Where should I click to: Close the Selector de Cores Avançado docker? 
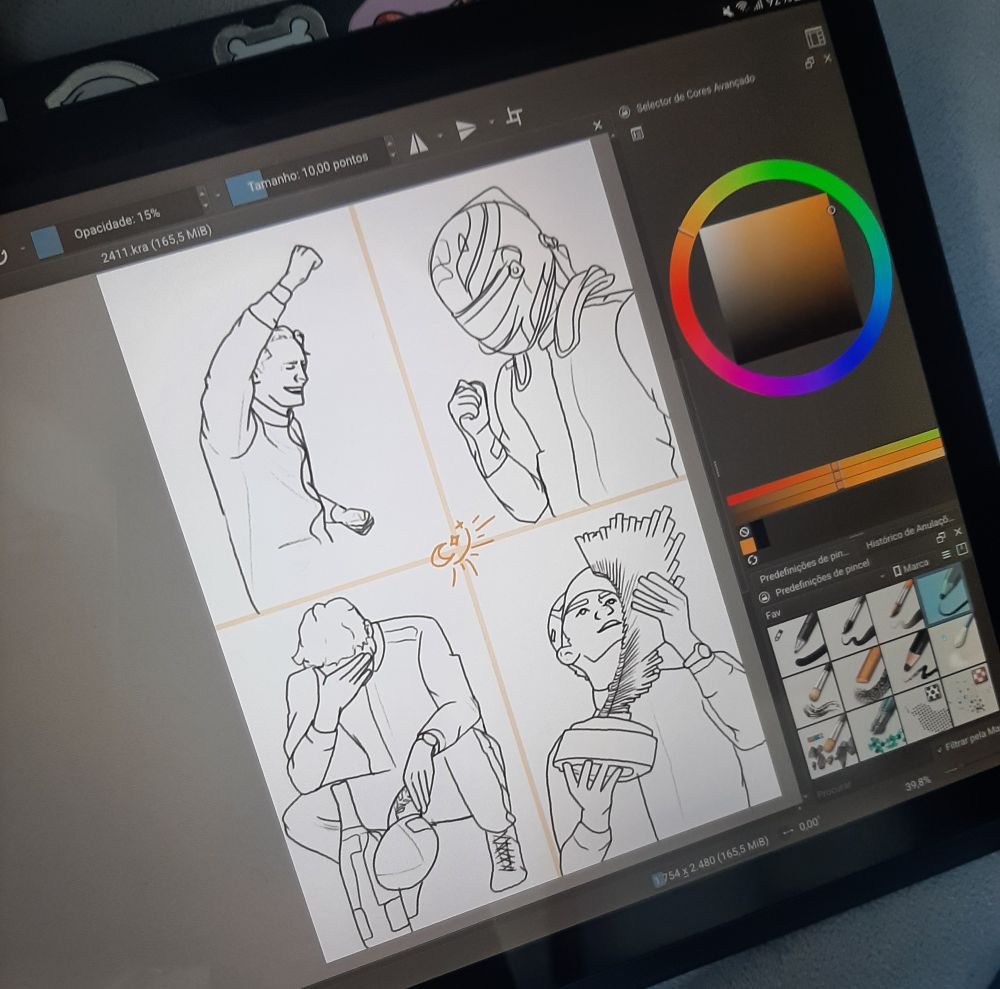click(x=828, y=58)
